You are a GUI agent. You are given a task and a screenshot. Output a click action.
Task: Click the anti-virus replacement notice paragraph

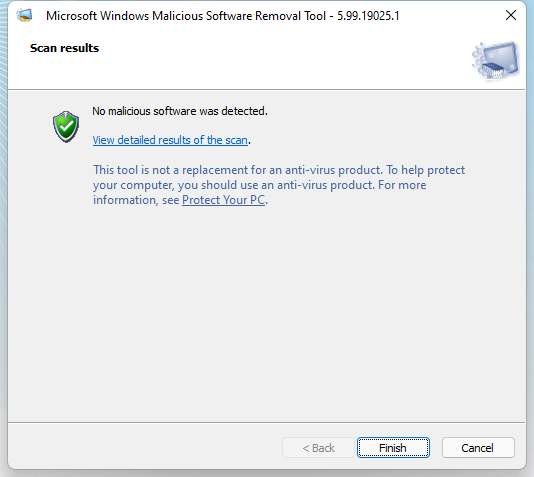click(279, 185)
